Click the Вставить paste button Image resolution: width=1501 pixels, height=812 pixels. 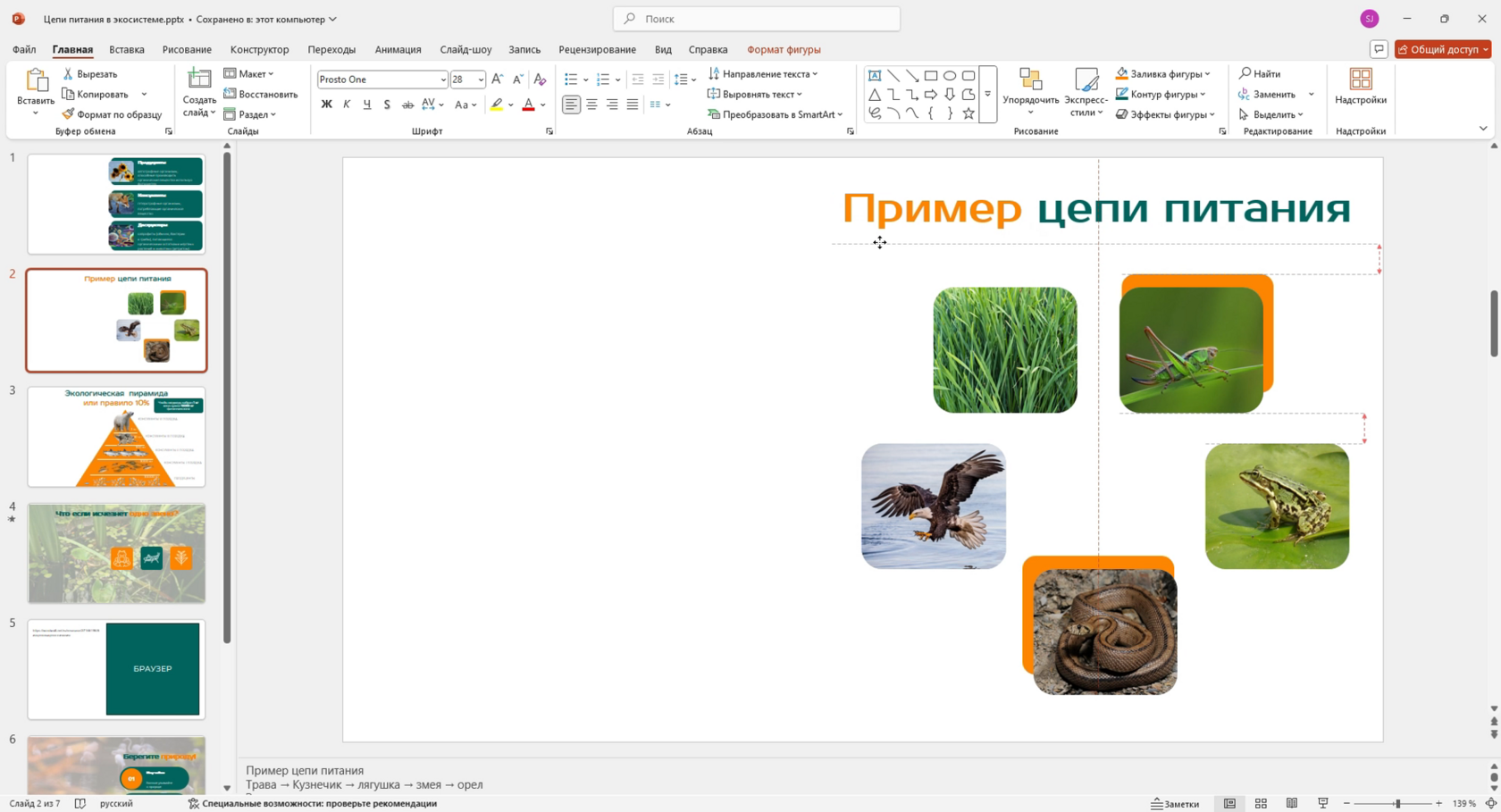click(36, 92)
